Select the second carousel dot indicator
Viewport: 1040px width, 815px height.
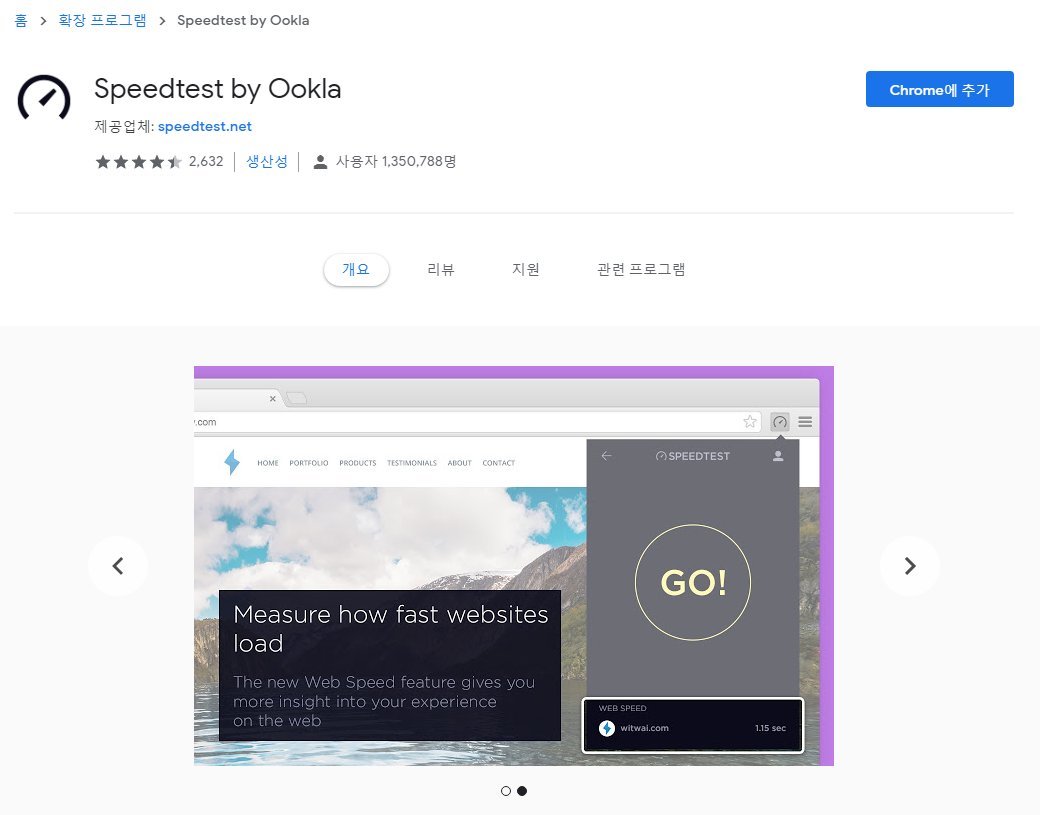click(522, 791)
